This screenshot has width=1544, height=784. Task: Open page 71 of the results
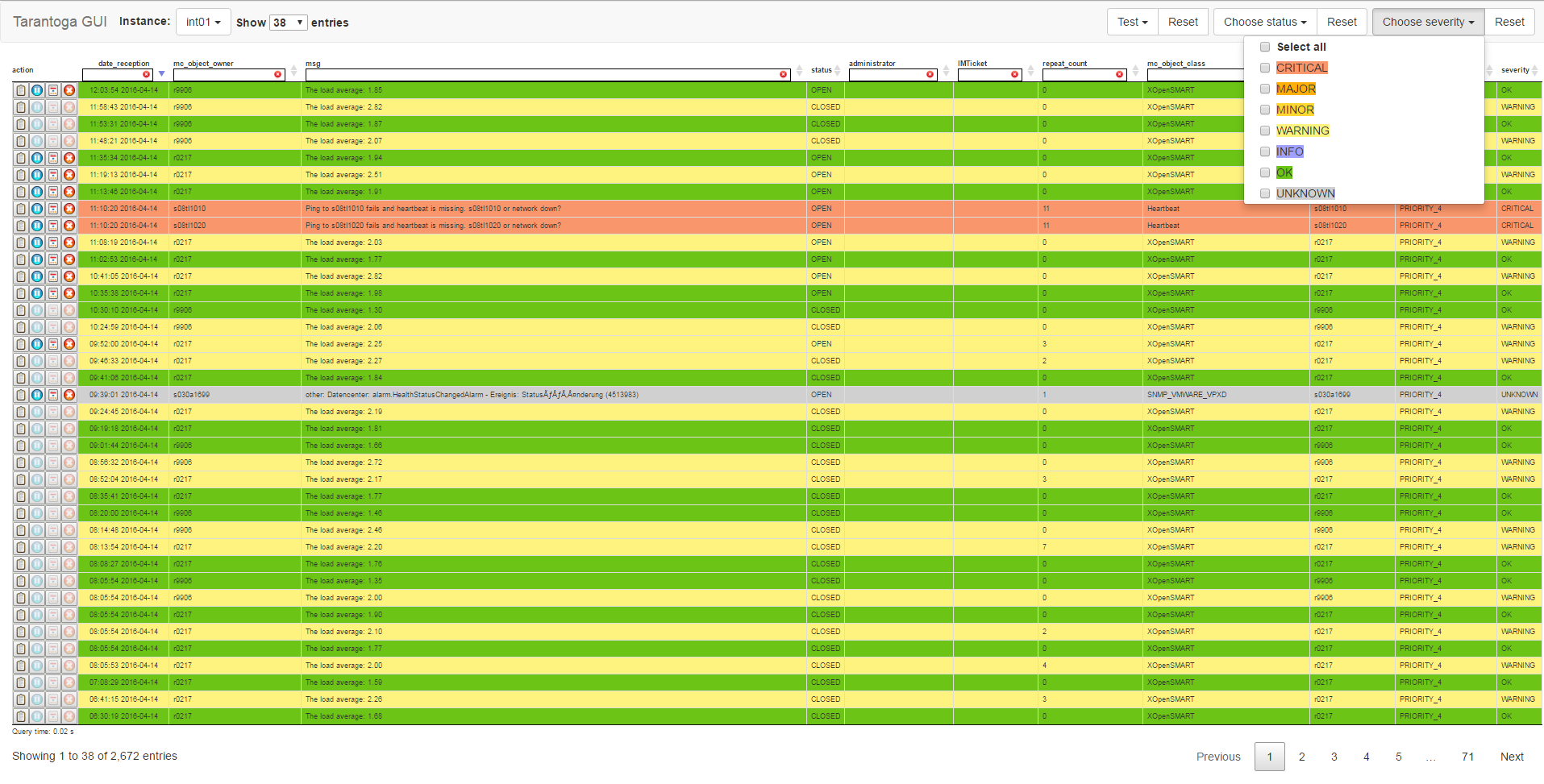1467,757
